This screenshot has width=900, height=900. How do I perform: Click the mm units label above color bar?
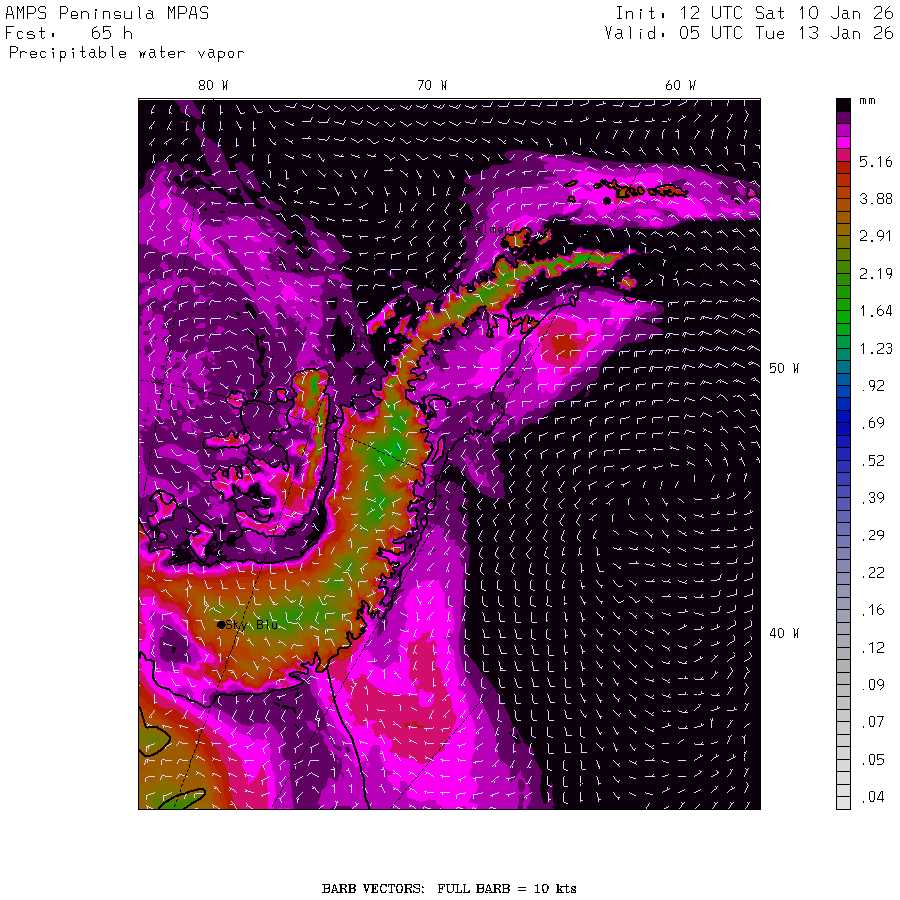coord(867,103)
